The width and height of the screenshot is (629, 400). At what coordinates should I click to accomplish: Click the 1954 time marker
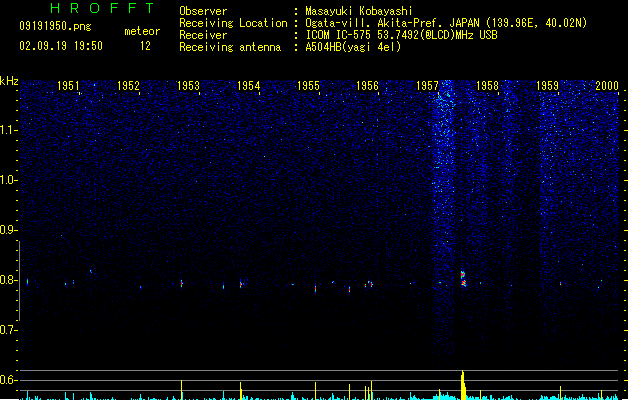point(248,86)
